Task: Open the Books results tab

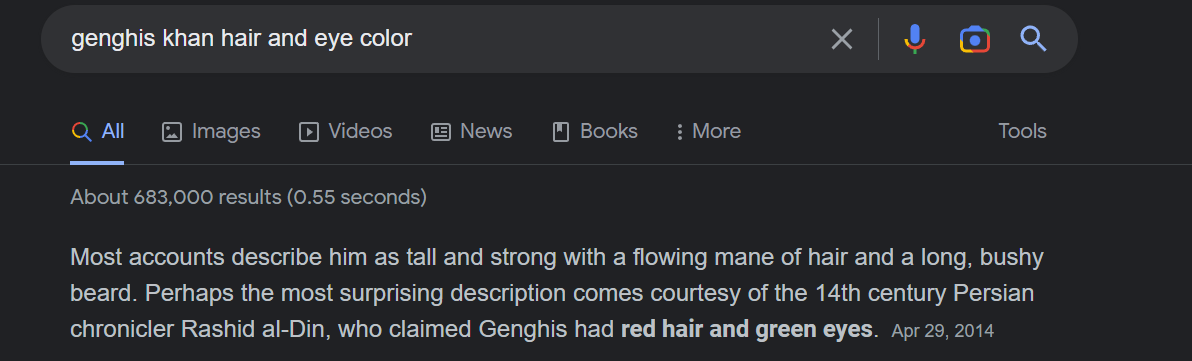Action: (x=594, y=131)
